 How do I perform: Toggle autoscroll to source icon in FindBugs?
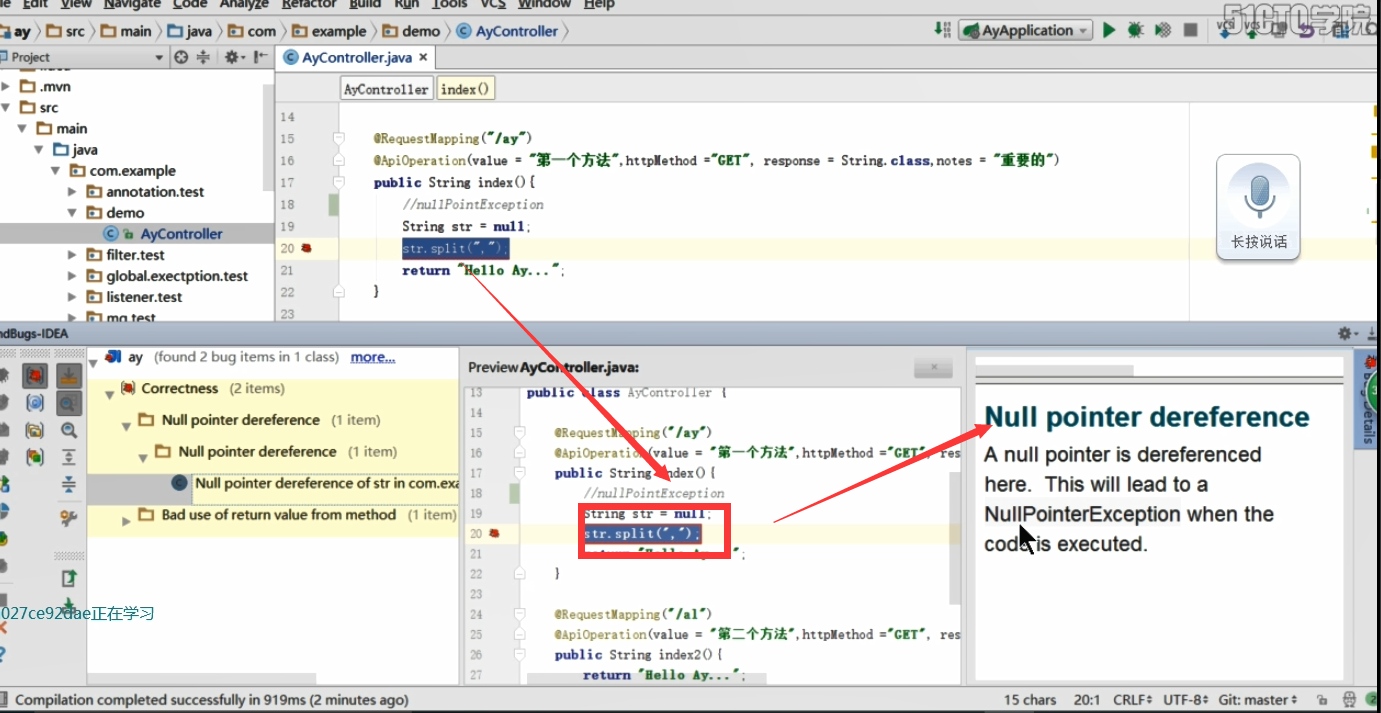pyautogui.click(x=69, y=376)
